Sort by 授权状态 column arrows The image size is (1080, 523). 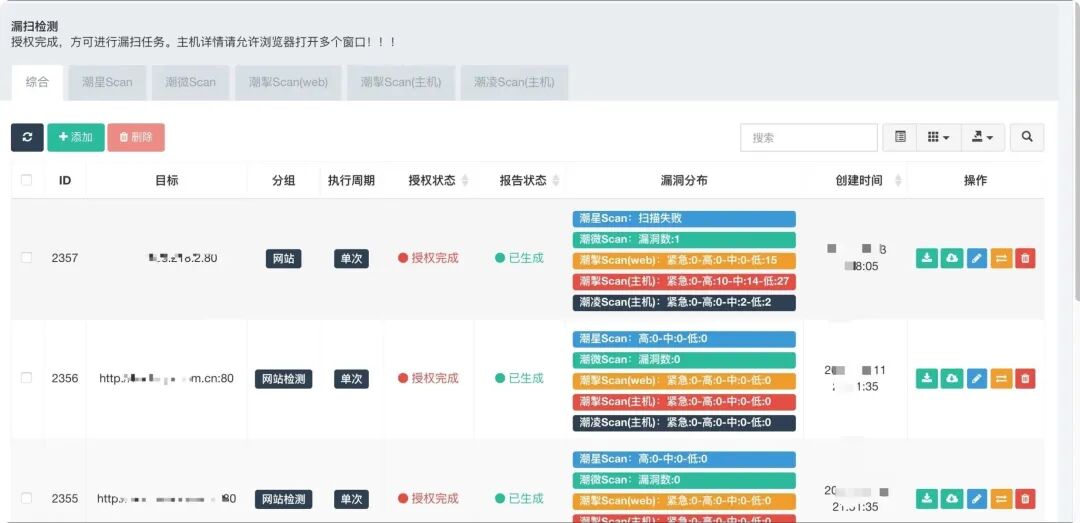coord(465,181)
